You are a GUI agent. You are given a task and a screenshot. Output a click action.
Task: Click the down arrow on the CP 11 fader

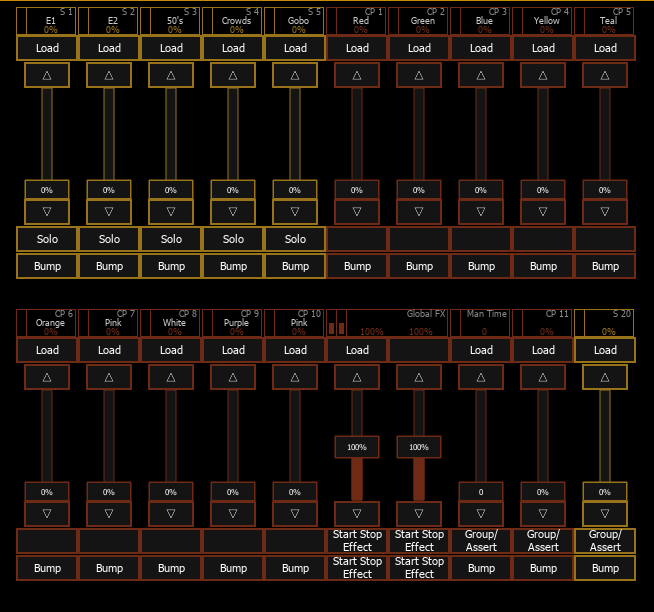point(543,514)
